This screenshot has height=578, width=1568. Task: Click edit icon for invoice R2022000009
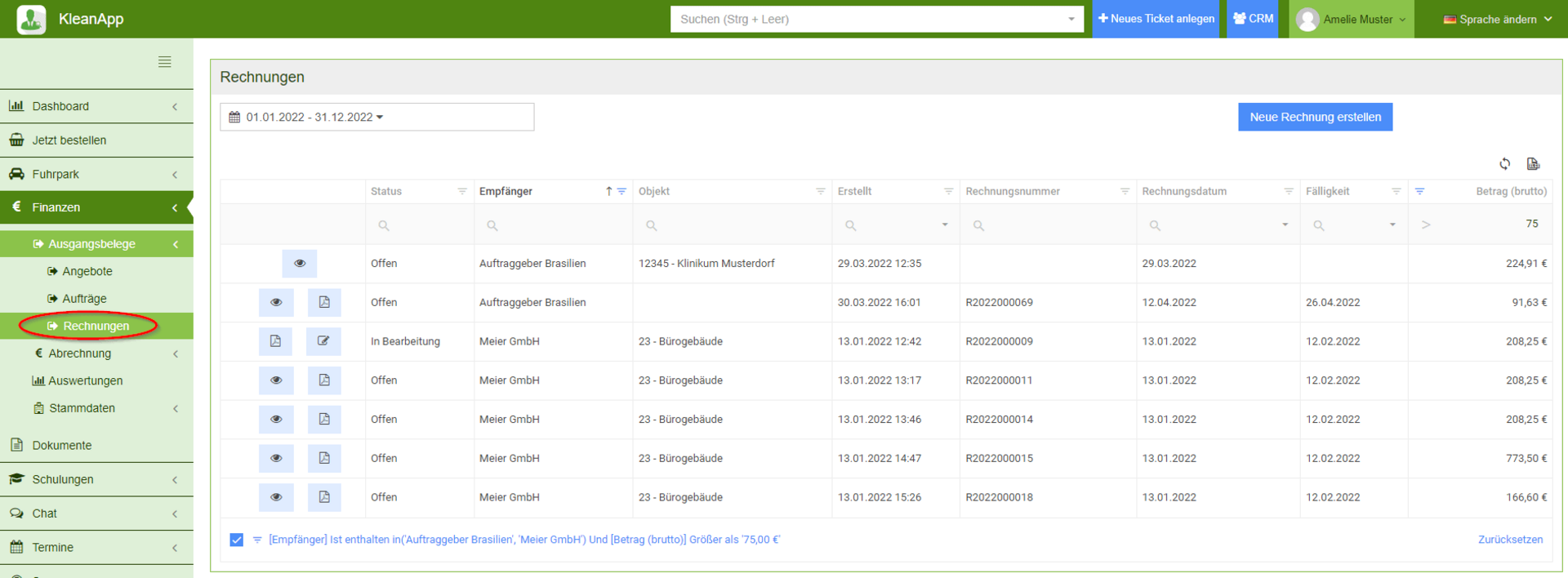(323, 341)
